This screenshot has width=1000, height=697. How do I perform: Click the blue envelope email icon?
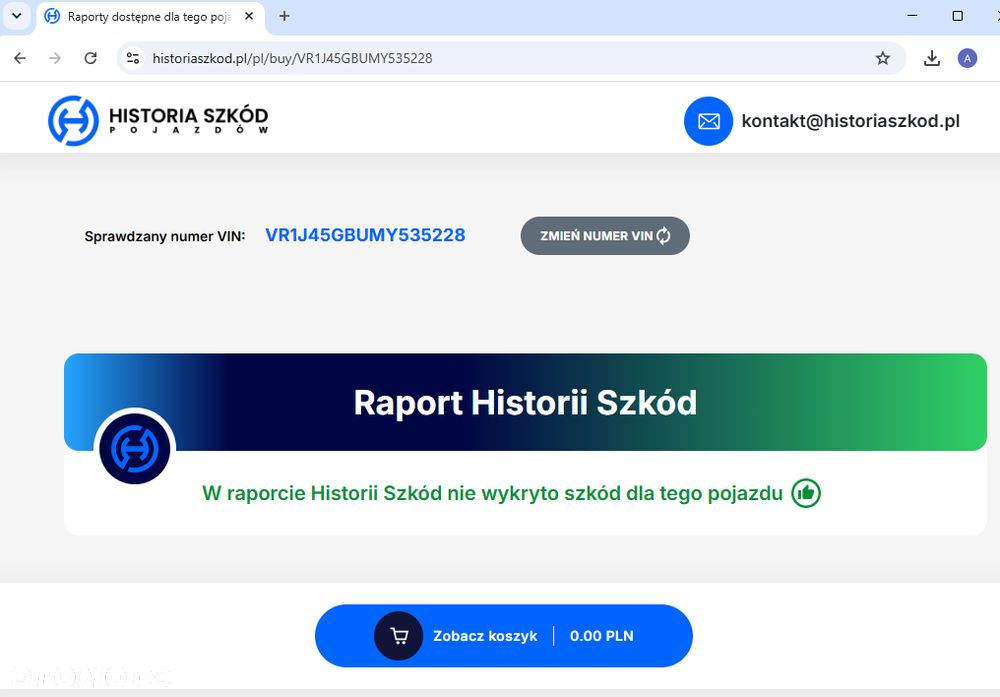coord(708,121)
